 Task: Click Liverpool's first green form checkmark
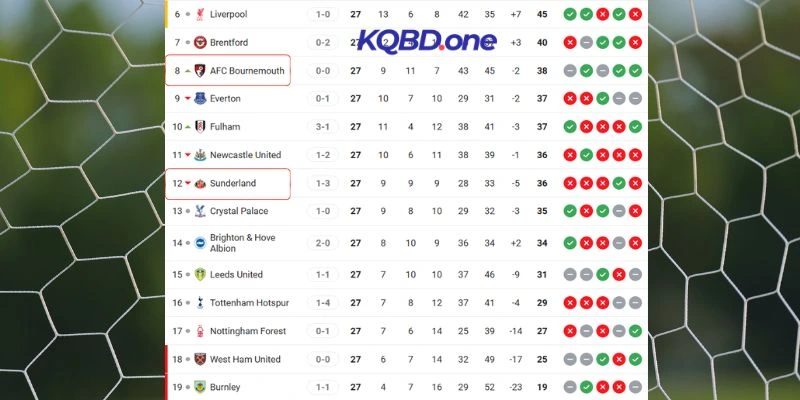point(569,15)
